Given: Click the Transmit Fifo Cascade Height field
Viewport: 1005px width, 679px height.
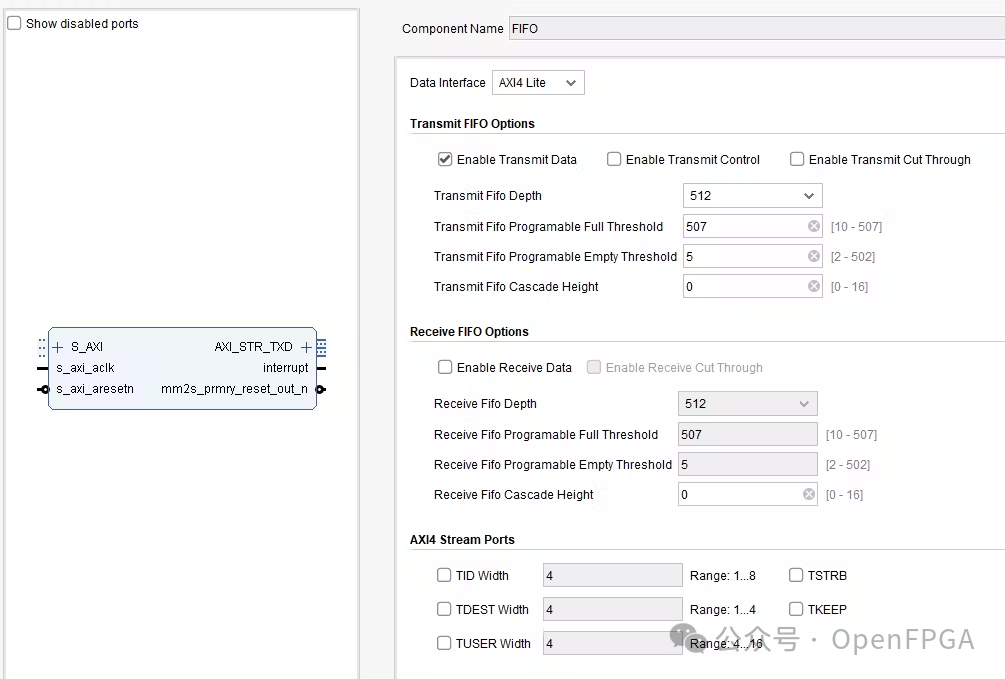Looking at the screenshot, I should coord(742,287).
